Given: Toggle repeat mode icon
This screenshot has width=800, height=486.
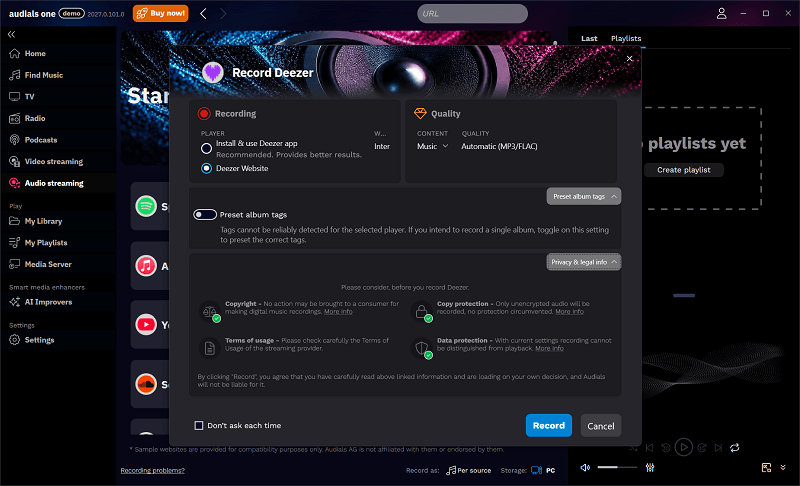Looking at the screenshot, I should click(735, 448).
